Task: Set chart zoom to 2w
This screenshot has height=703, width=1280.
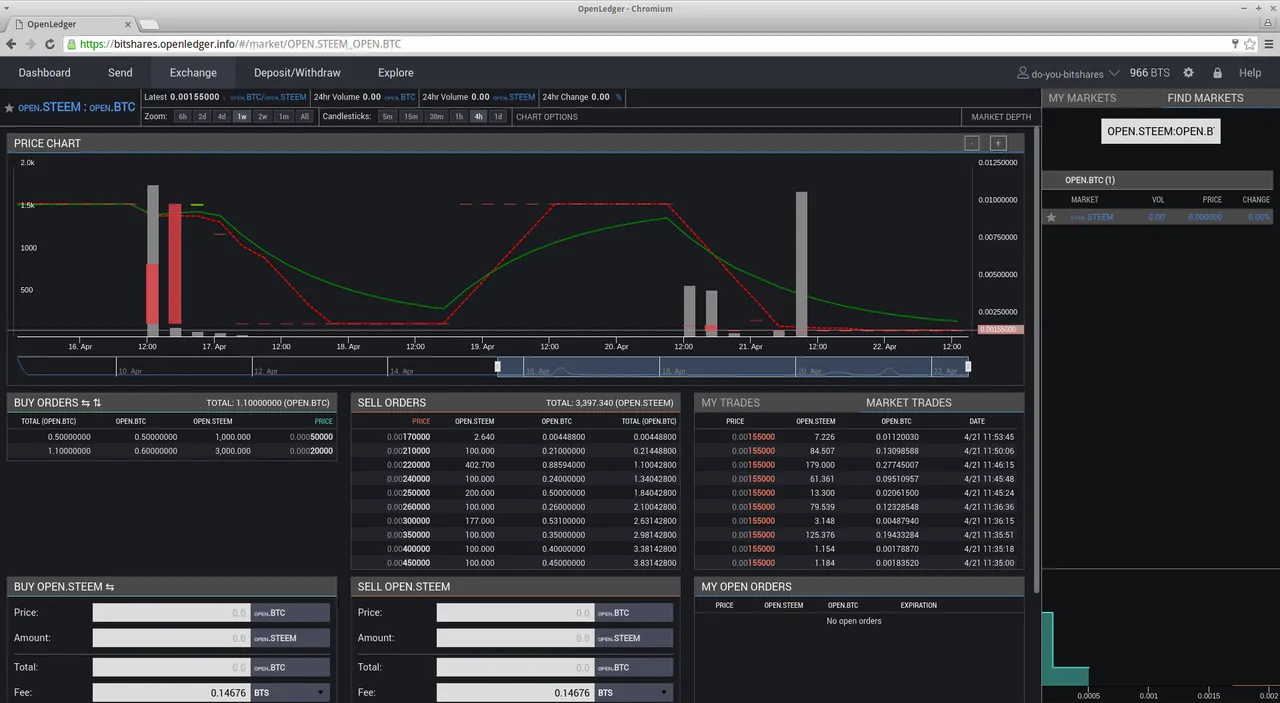Action: click(263, 117)
